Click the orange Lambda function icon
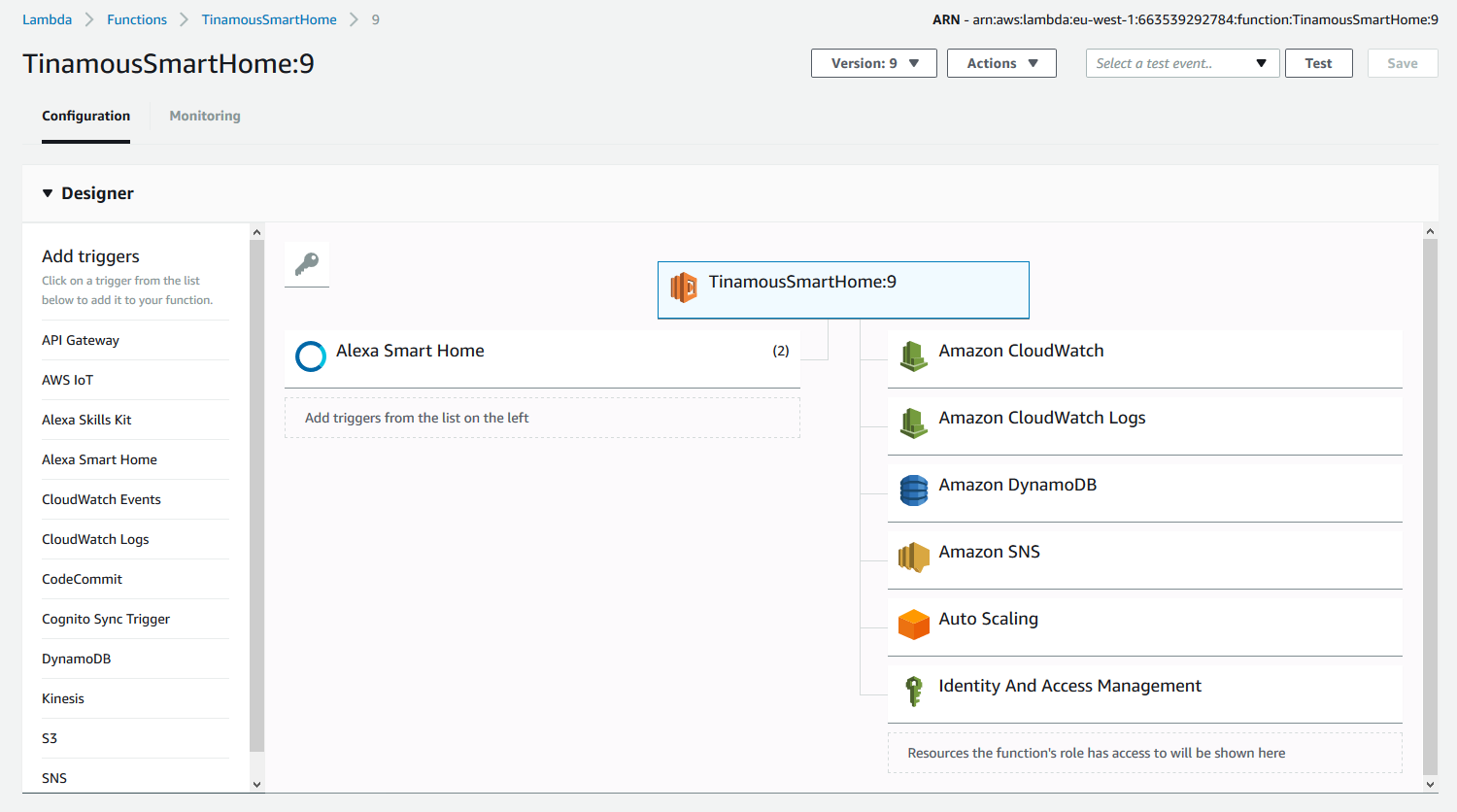Screen dimensions: 1457x812 tap(684, 288)
